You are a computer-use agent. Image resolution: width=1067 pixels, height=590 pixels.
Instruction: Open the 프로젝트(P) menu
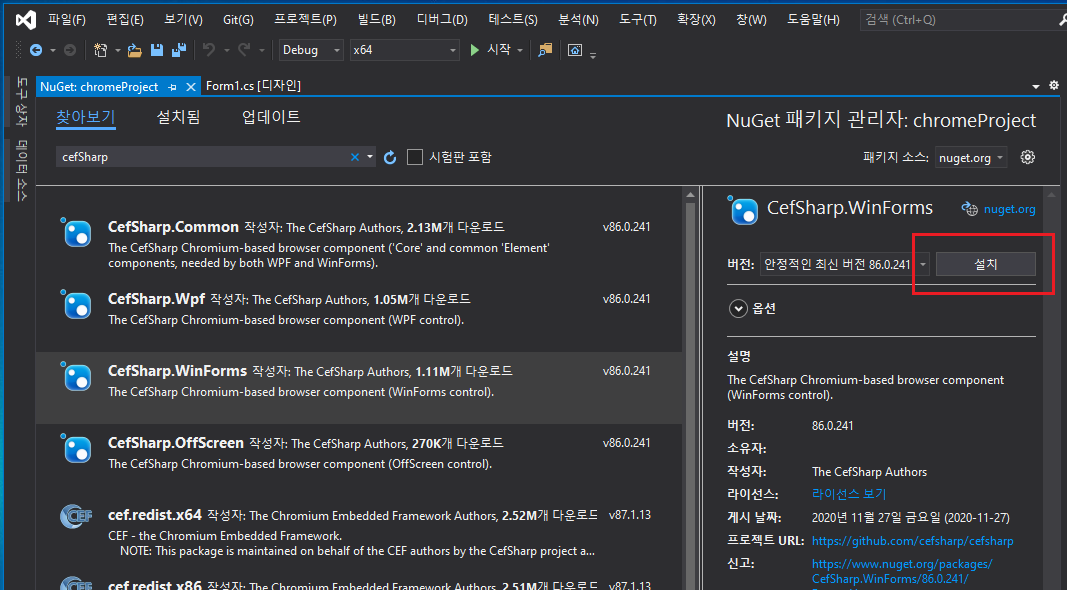[x=306, y=20]
